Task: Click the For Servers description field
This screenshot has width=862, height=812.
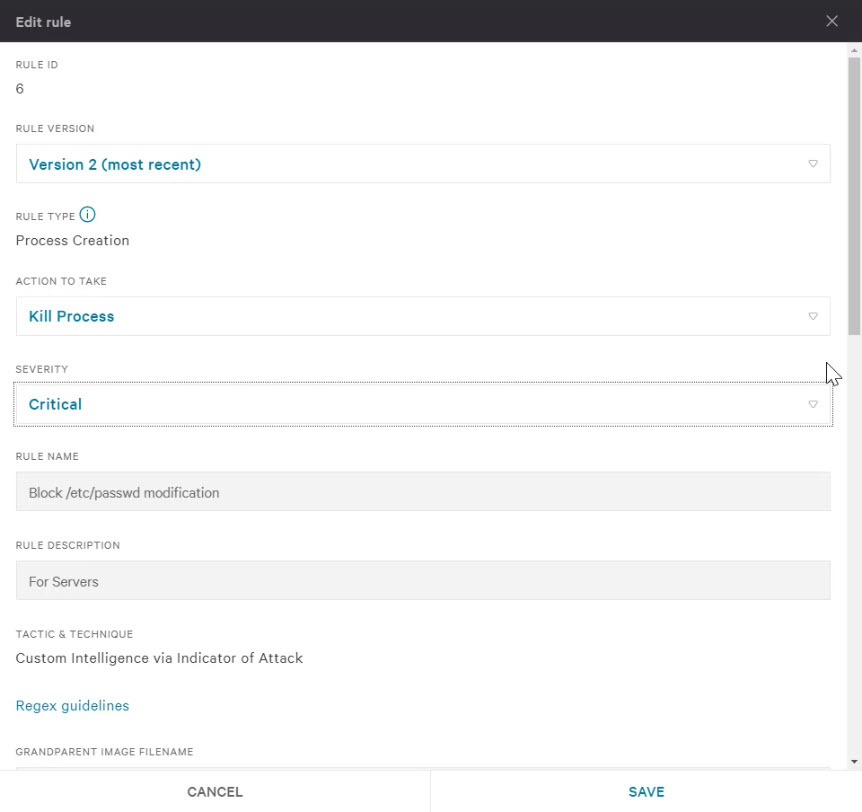Action: click(x=423, y=581)
